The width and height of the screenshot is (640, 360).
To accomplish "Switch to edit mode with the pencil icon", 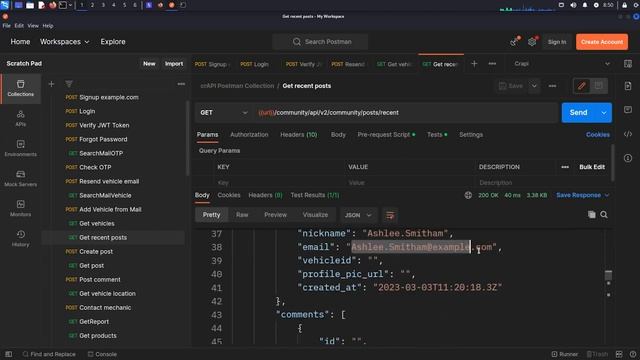I will pos(582,86).
